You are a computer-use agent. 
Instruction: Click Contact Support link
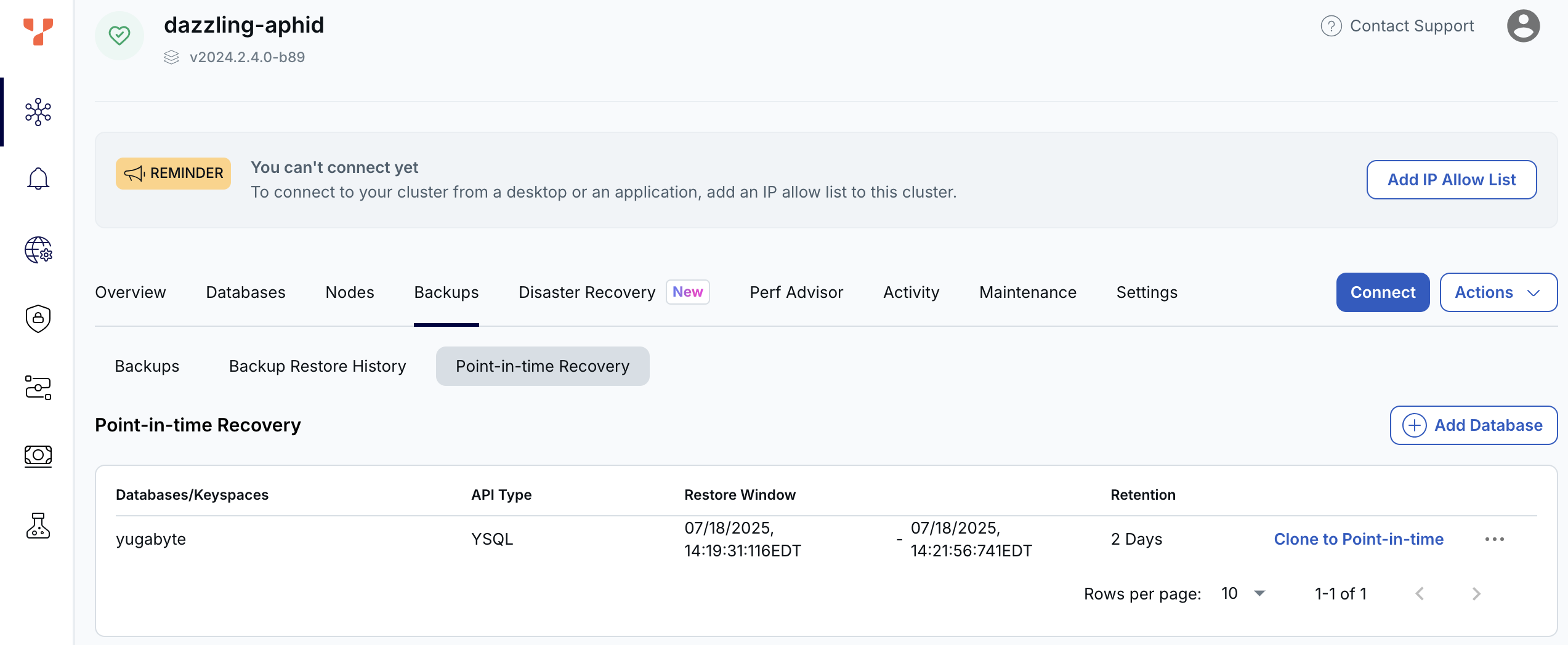click(1397, 26)
